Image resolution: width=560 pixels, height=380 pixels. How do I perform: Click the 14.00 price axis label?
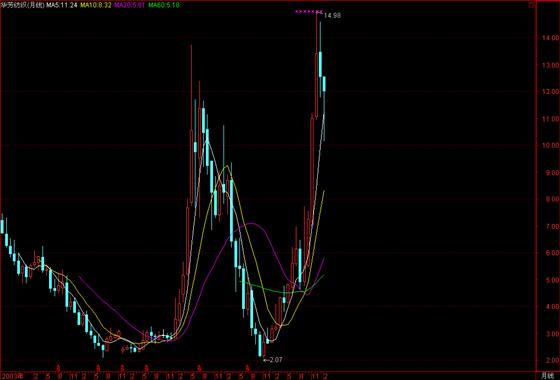click(x=550, y=38)
